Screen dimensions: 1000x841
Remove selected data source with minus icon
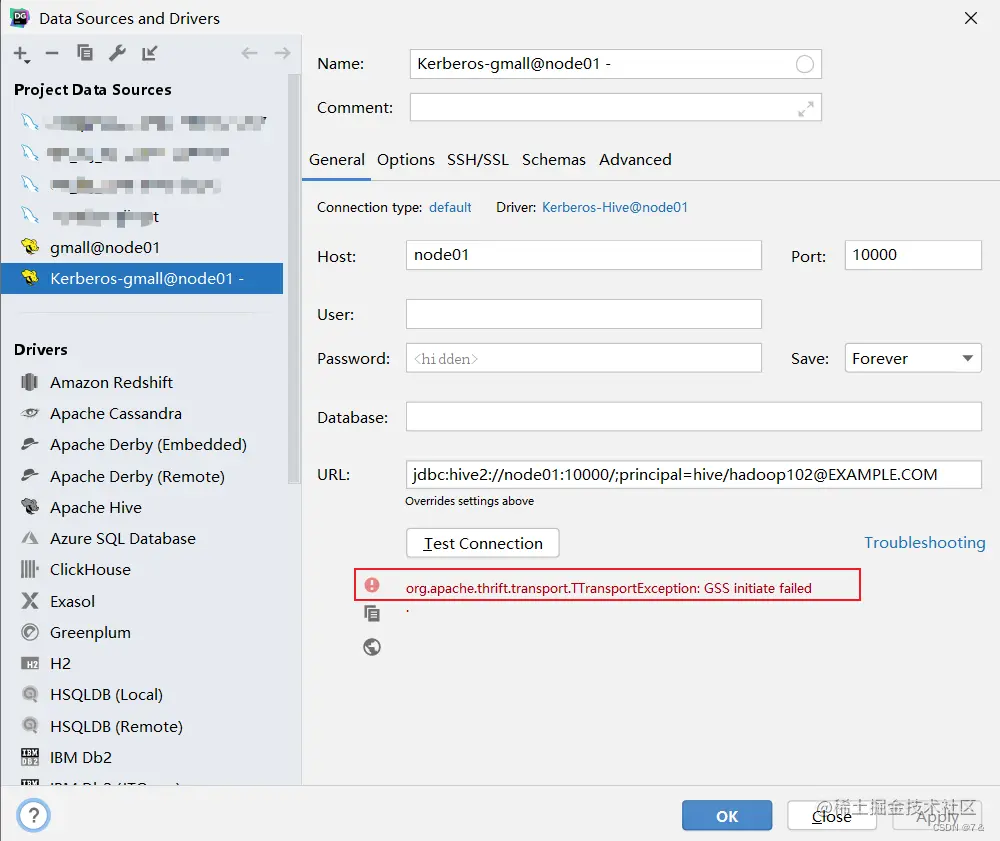coord(52,54)
